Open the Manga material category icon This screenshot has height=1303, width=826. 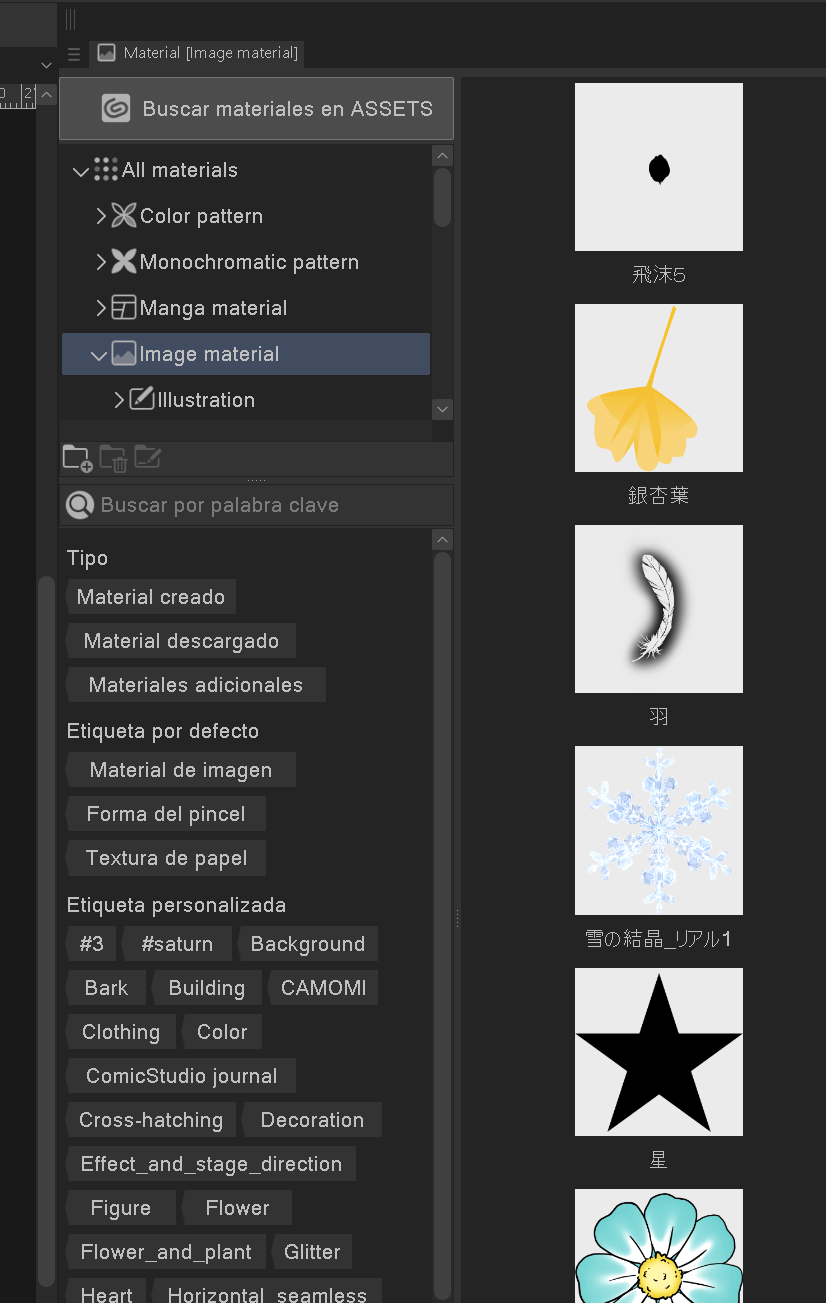click(x=124, y=308)
